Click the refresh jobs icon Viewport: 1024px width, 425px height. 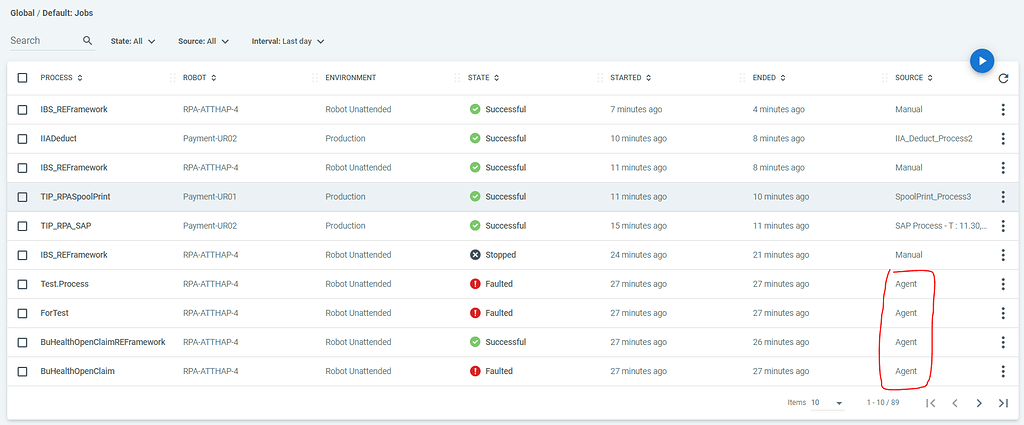1003,78
